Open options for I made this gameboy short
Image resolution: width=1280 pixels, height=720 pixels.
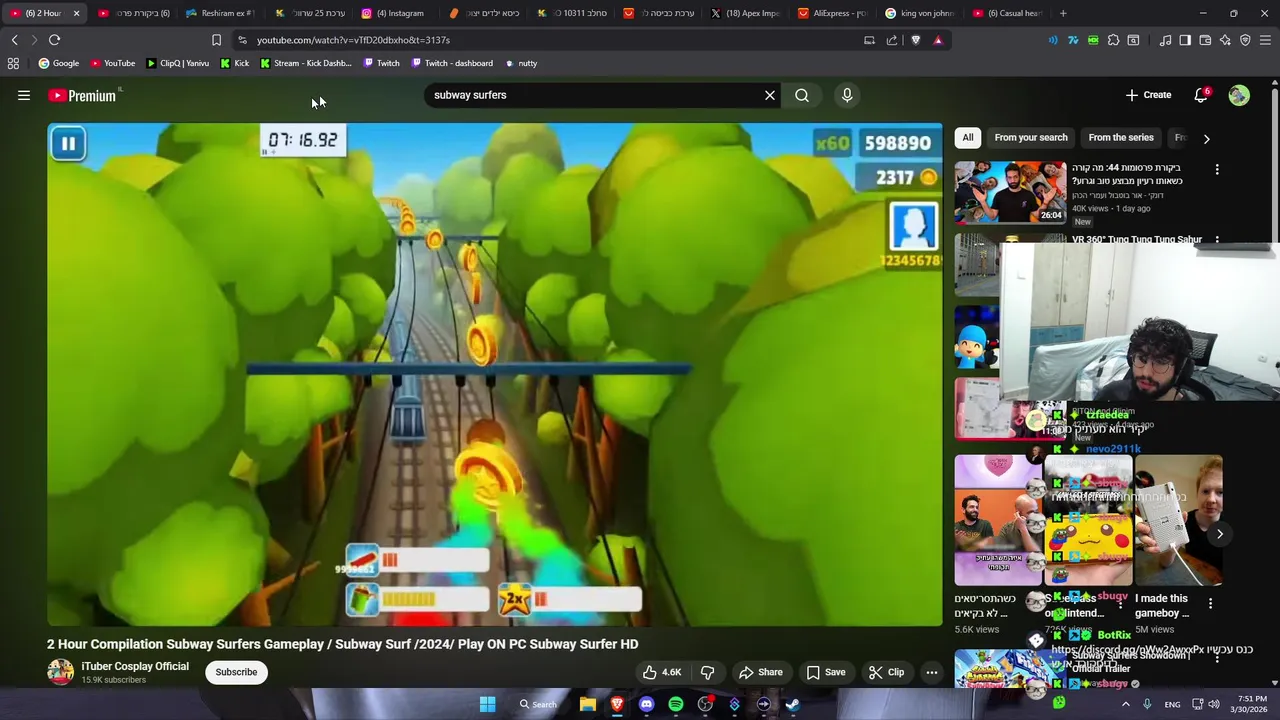click(1210, 604)
